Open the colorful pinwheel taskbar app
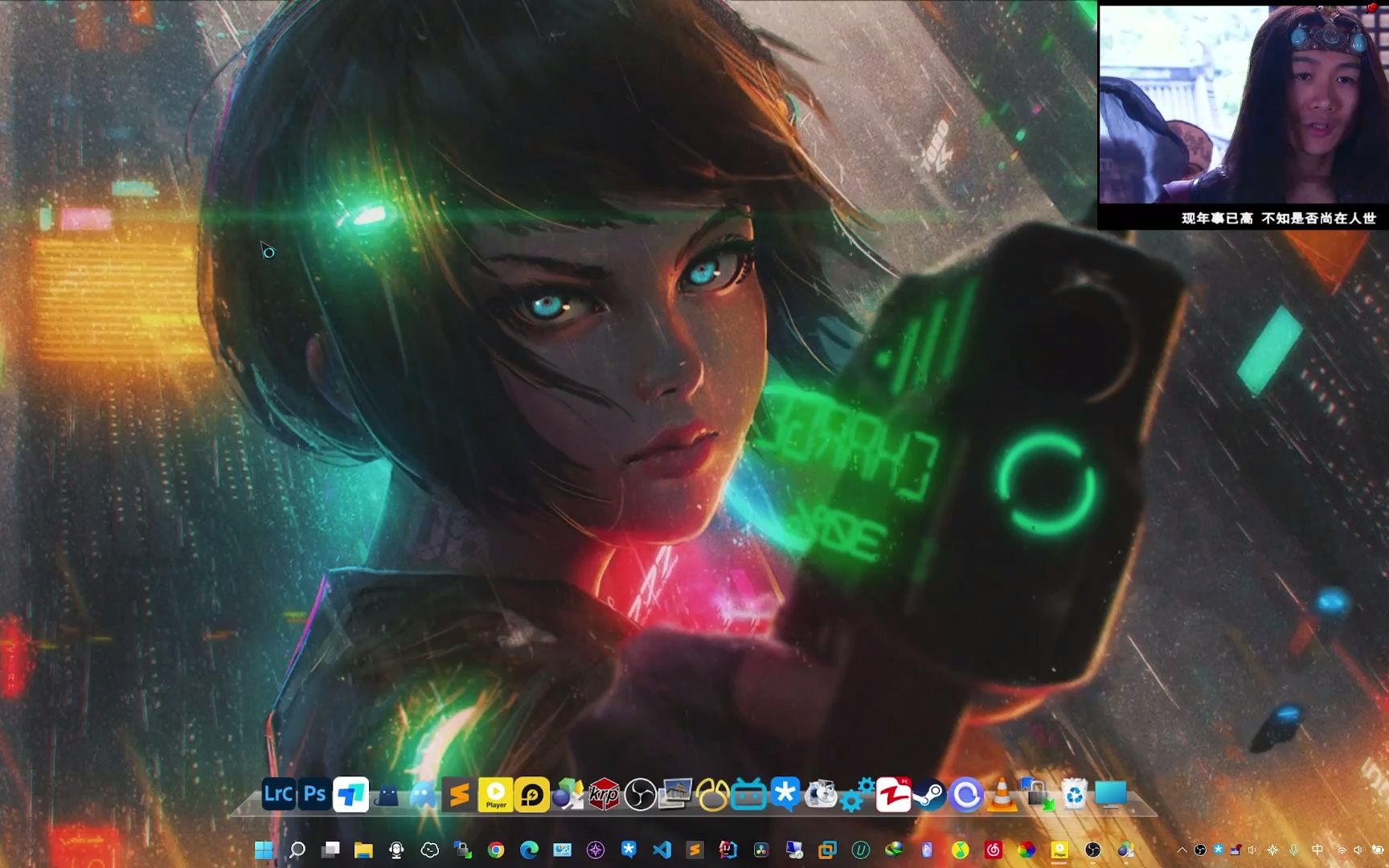The width and height of the screenshot is (1389, 868). (1026, 850)
